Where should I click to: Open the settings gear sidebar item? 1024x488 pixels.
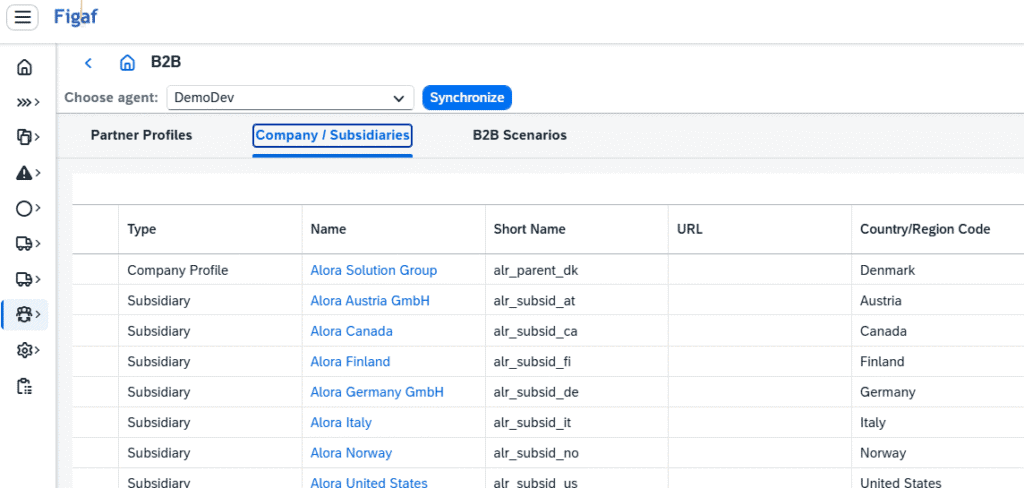(x=27, y=350)
